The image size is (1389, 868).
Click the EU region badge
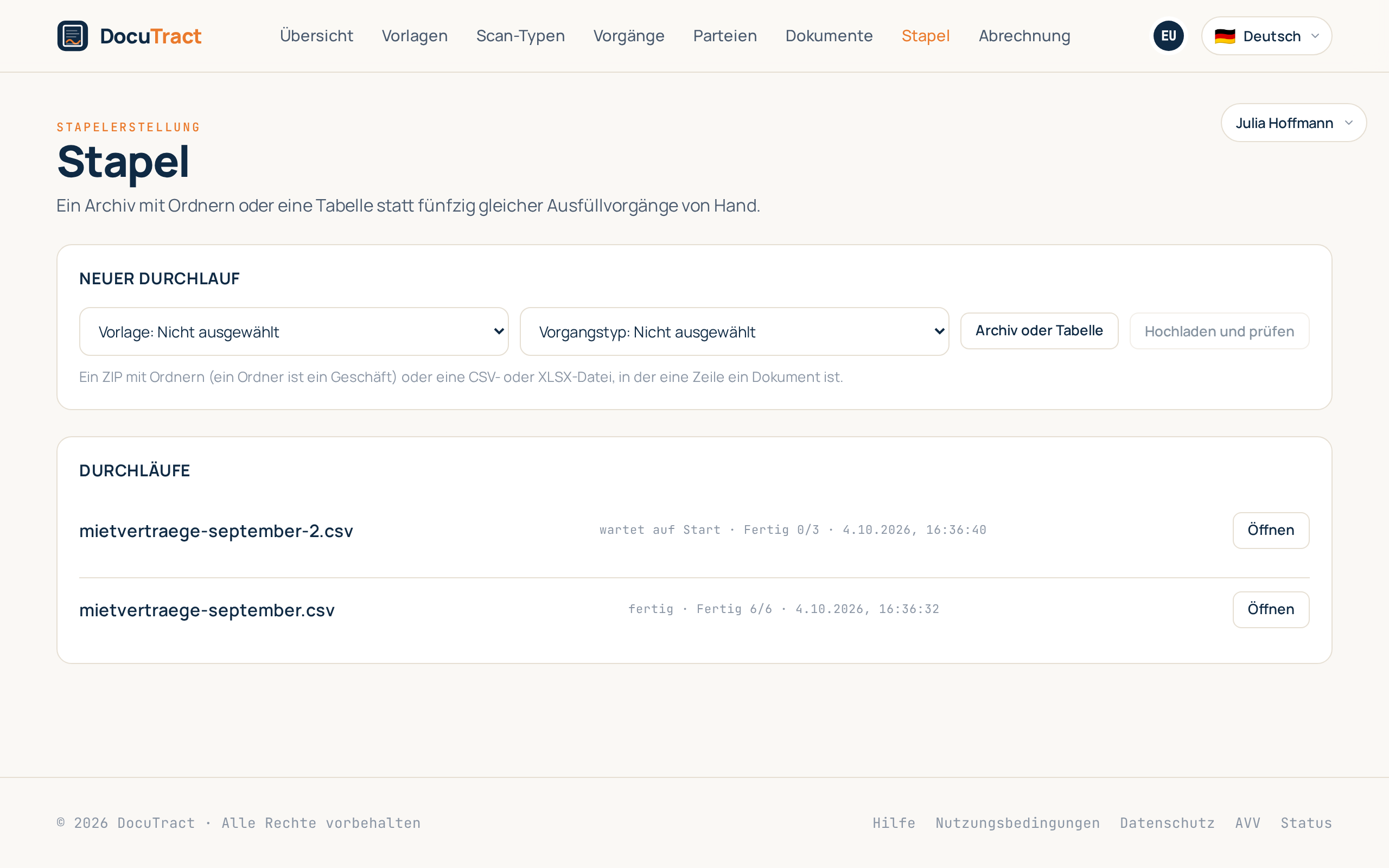(x=1169, y=36)
